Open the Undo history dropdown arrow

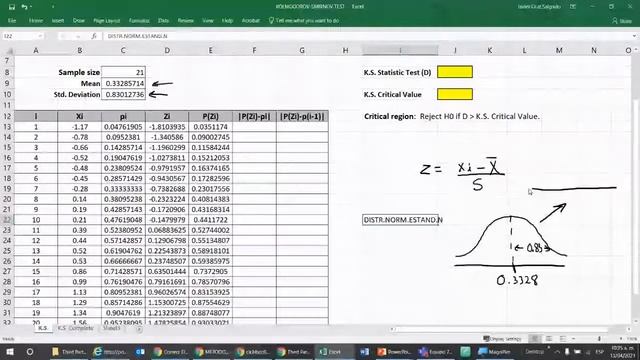[31, 7]
